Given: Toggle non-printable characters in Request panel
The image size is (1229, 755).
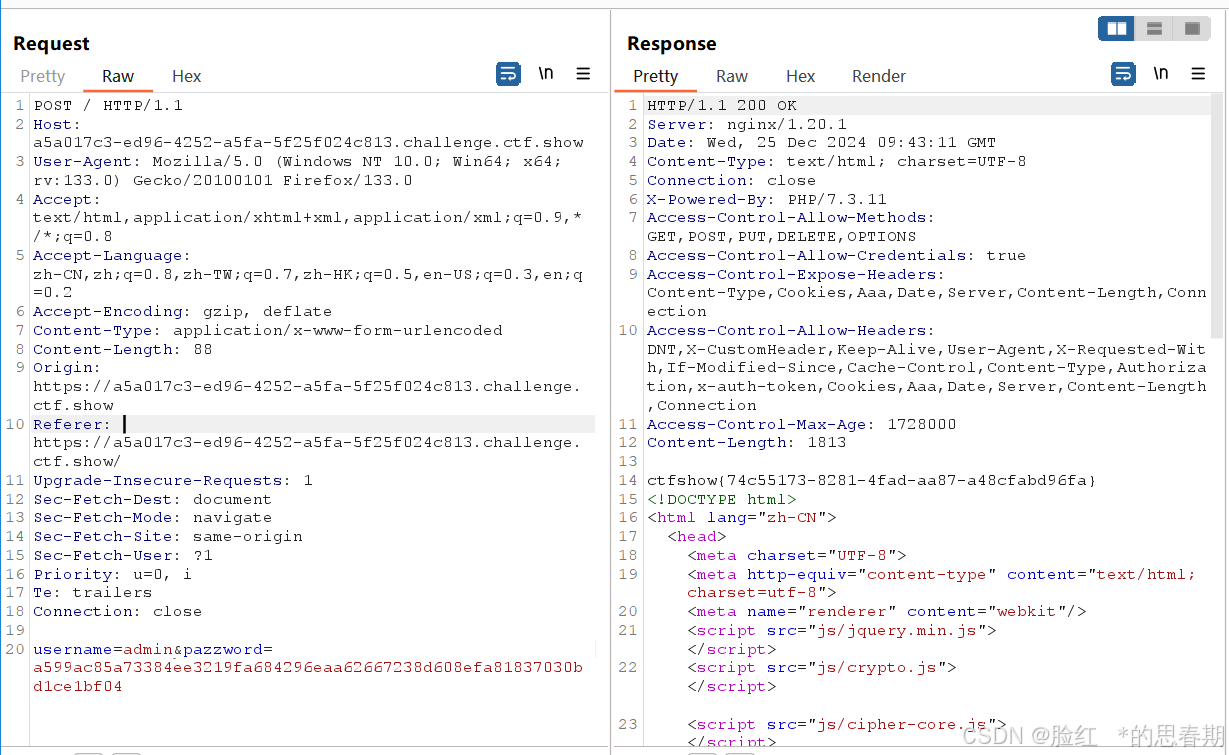Looking at the screenshot, I should point(546,74).
